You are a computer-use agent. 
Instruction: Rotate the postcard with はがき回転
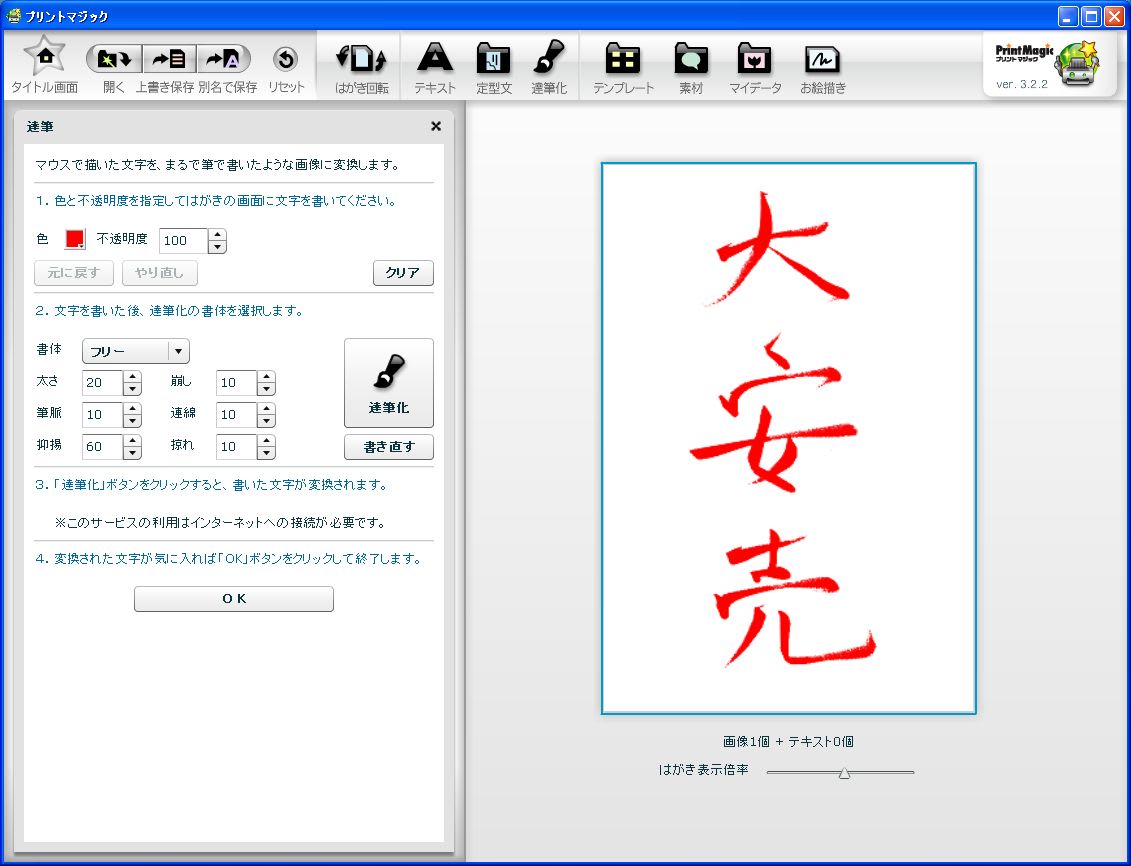[360, 60]
